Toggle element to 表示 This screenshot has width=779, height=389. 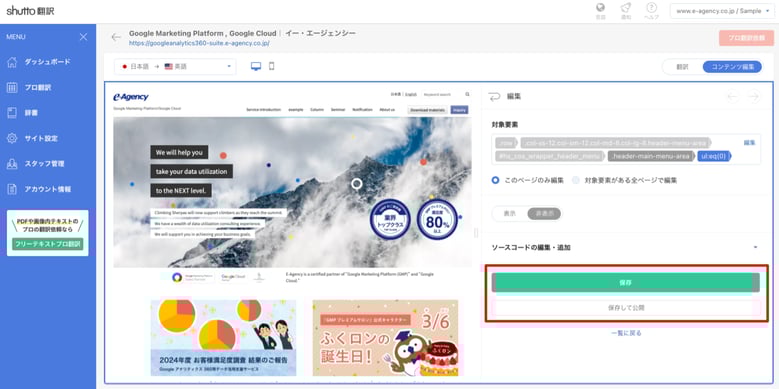click(x=510, y=214)
